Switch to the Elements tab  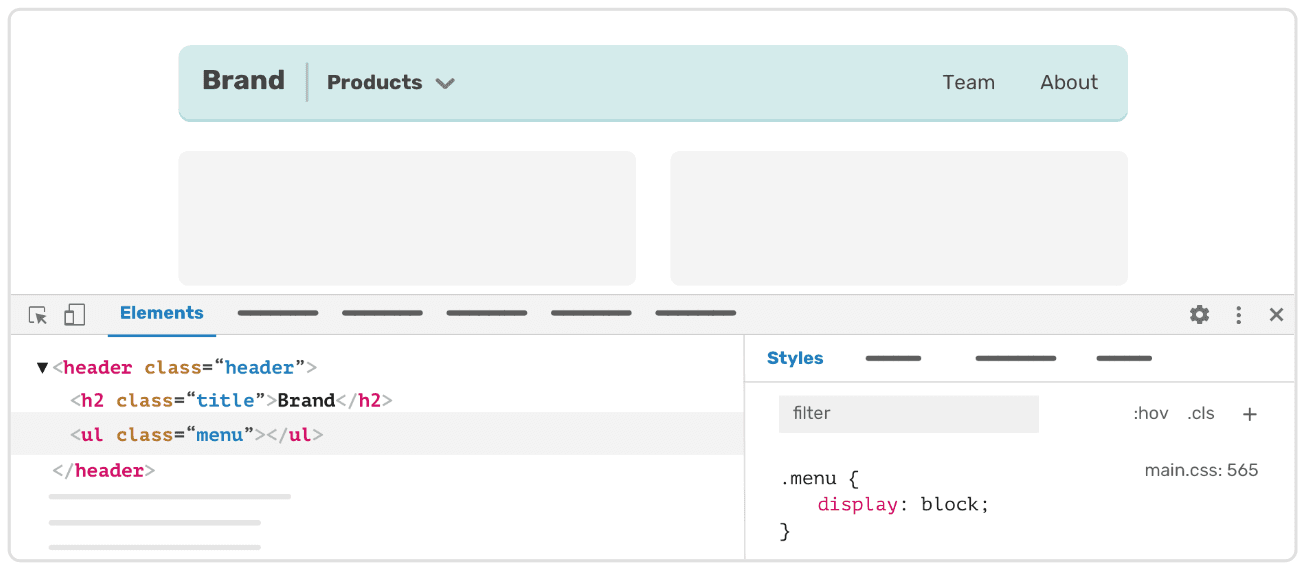161,313
